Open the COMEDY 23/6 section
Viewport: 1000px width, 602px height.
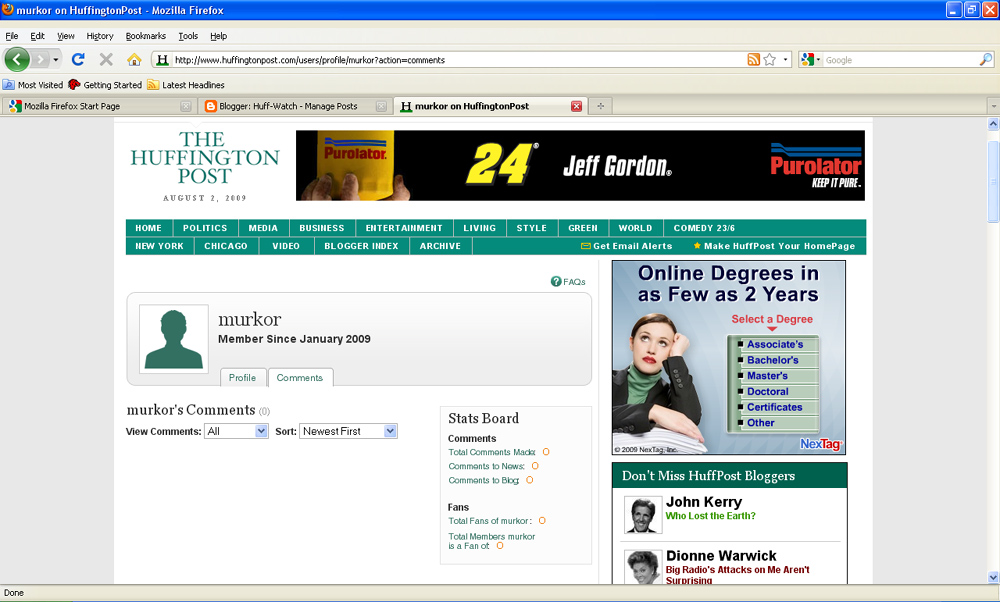pyautogui.click(x=704, y=228)
